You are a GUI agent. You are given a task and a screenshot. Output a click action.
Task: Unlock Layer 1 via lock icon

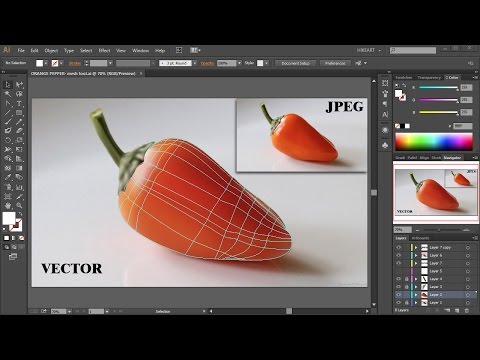click(x=406, y=303)
